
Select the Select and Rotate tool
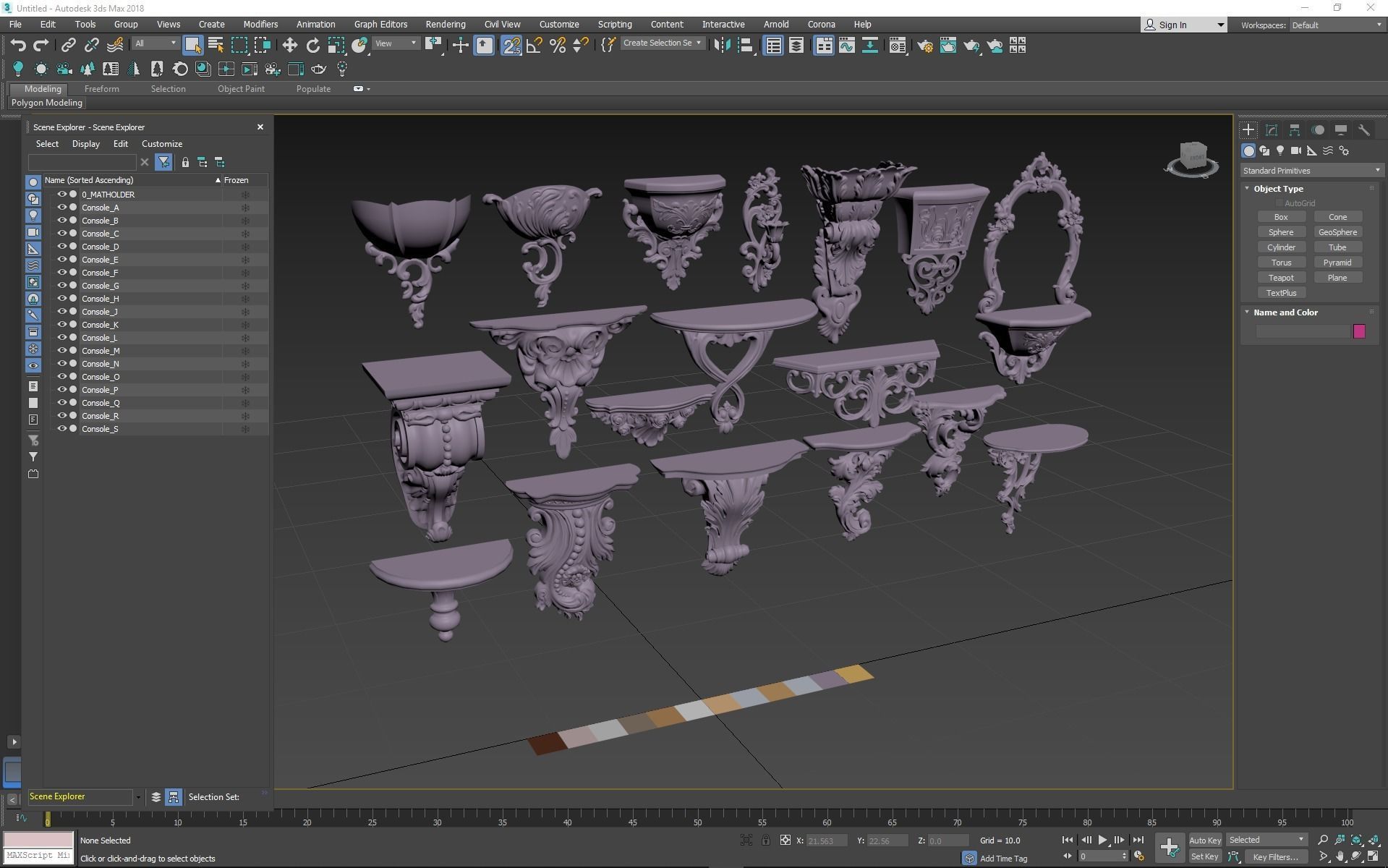312,46
